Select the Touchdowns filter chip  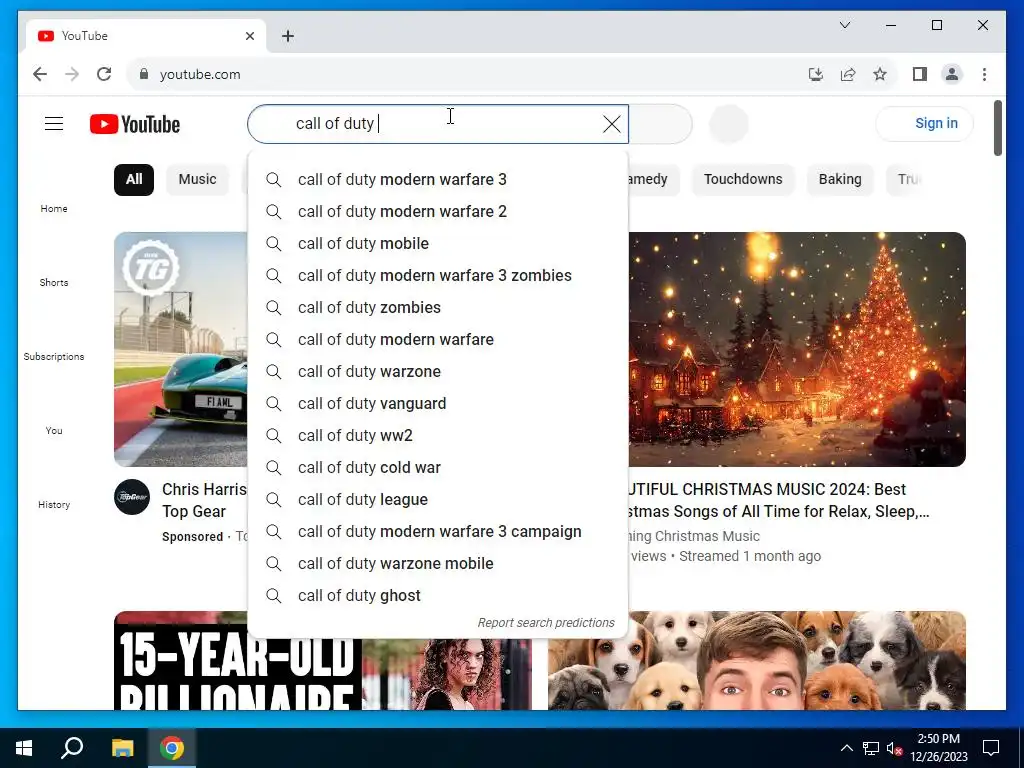click(x=743, y=180)
